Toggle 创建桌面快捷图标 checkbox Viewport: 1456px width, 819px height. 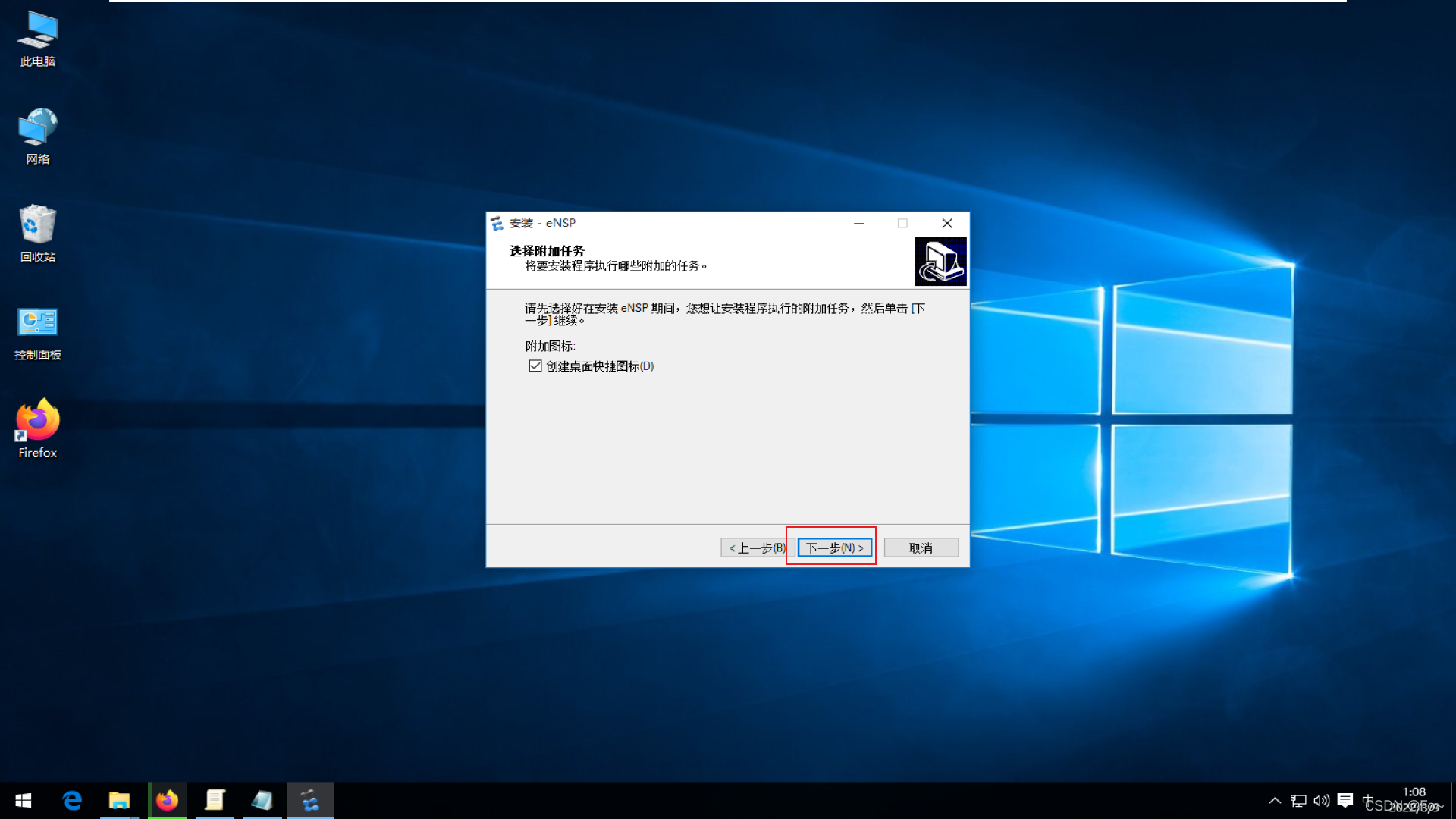point(535,366)
